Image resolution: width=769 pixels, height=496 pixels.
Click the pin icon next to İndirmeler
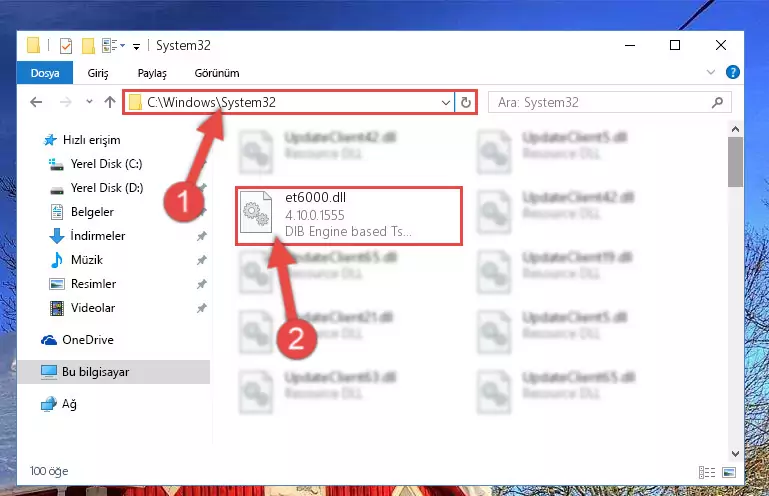click(x=202, y=236)
